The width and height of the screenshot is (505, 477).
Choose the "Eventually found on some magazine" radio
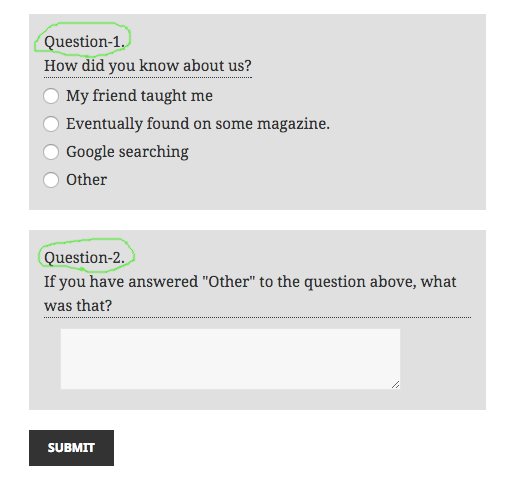click(x=51, y=124)
